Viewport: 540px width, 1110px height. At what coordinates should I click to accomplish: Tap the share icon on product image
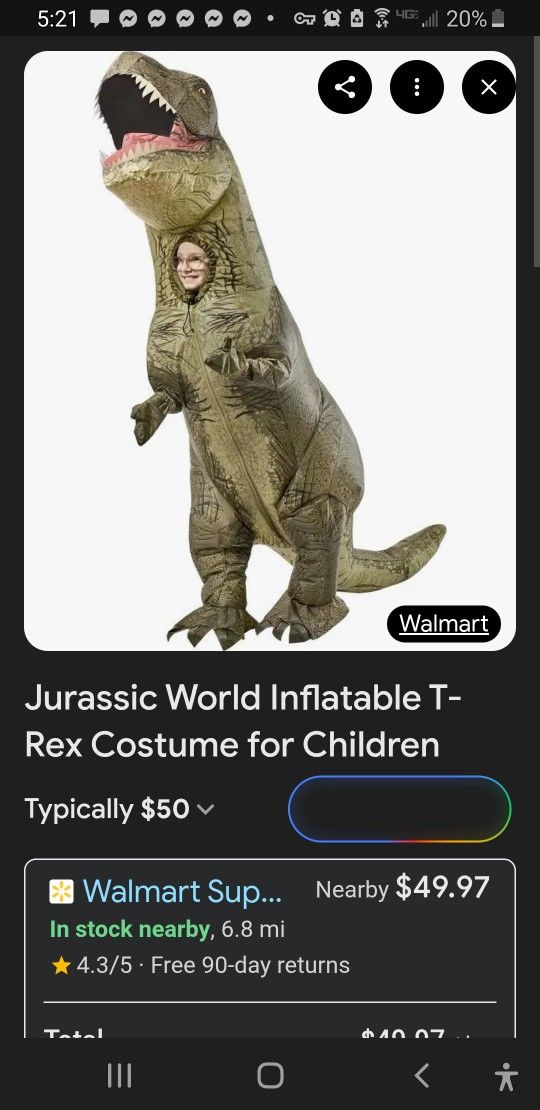click(345, 87)
